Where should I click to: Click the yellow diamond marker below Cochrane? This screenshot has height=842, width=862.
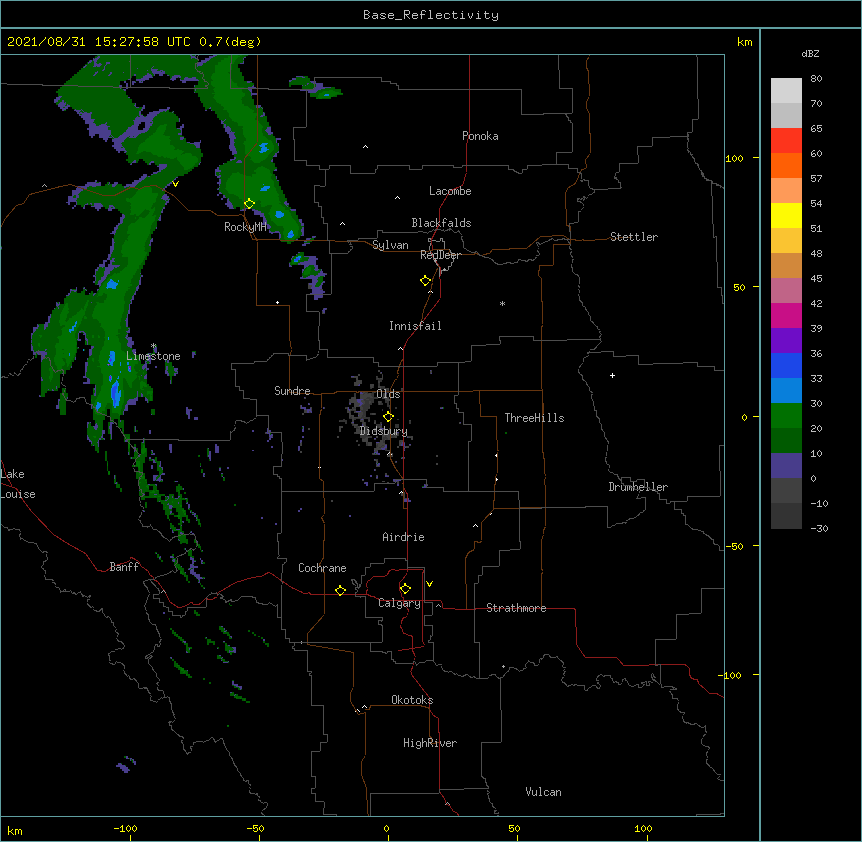[x=340, y=590]
